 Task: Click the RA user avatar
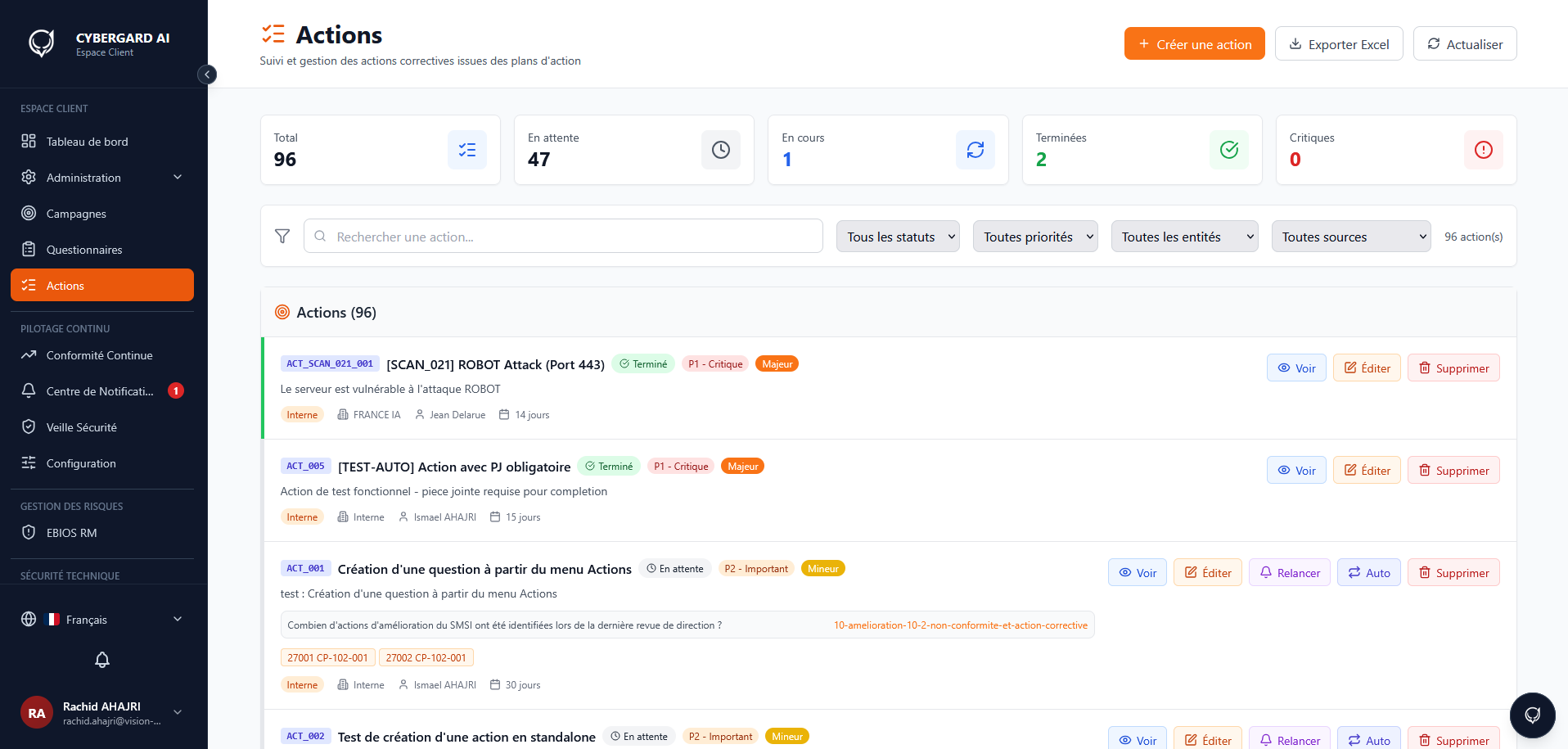(x=37, y=713)
